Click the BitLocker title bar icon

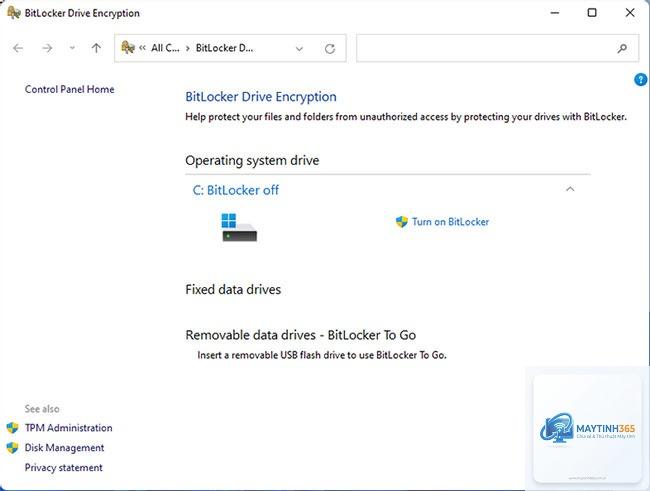pos(14,13)
